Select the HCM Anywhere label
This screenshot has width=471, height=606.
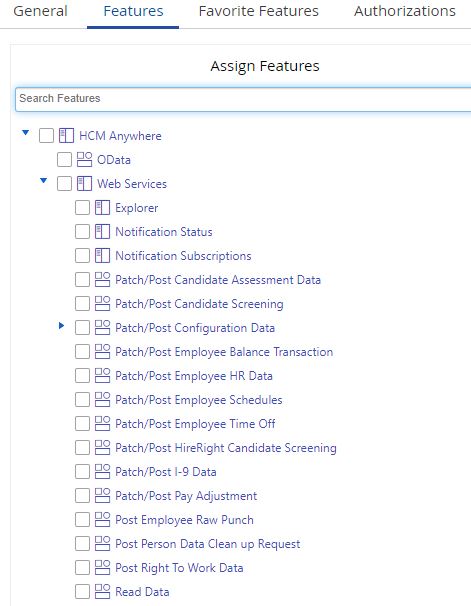point(120,136)
